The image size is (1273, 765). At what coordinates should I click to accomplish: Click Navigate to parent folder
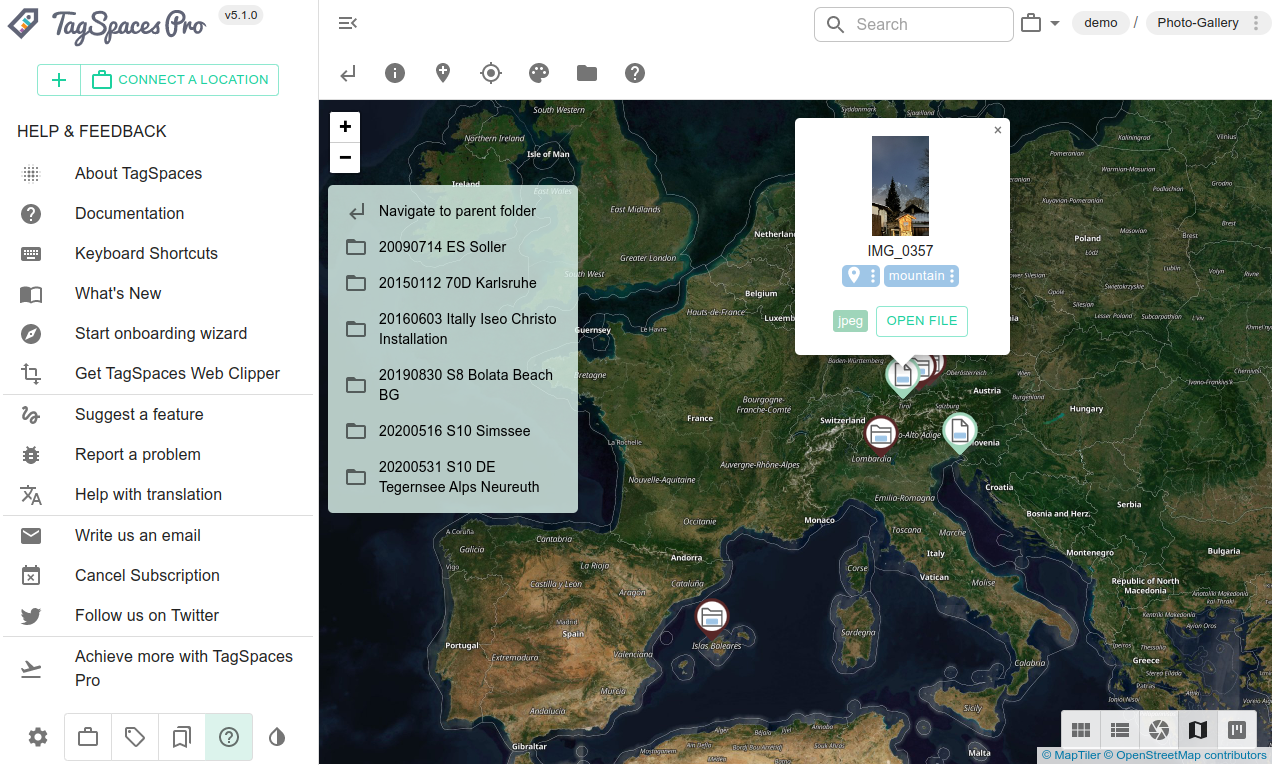(453, 211)
